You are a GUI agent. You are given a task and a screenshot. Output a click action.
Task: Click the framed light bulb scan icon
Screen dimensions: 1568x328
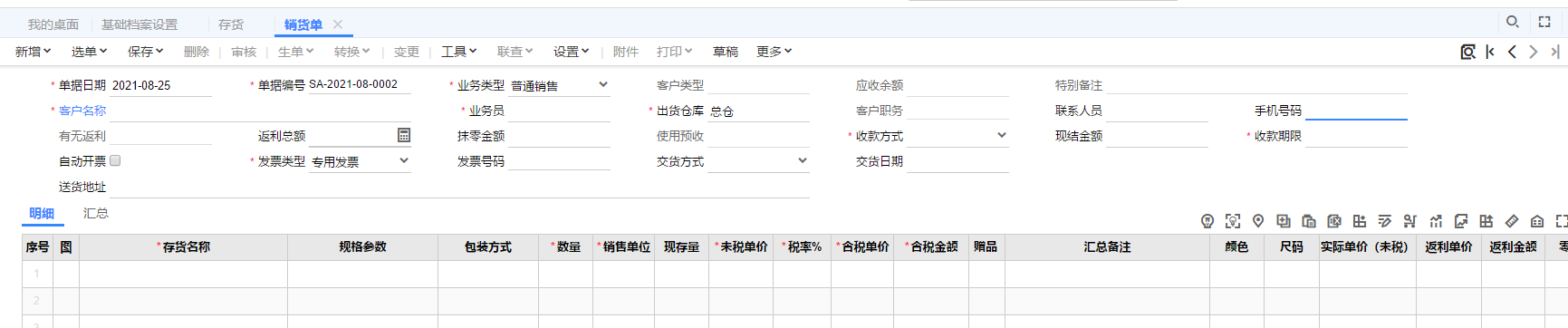tap(1233, 221)
